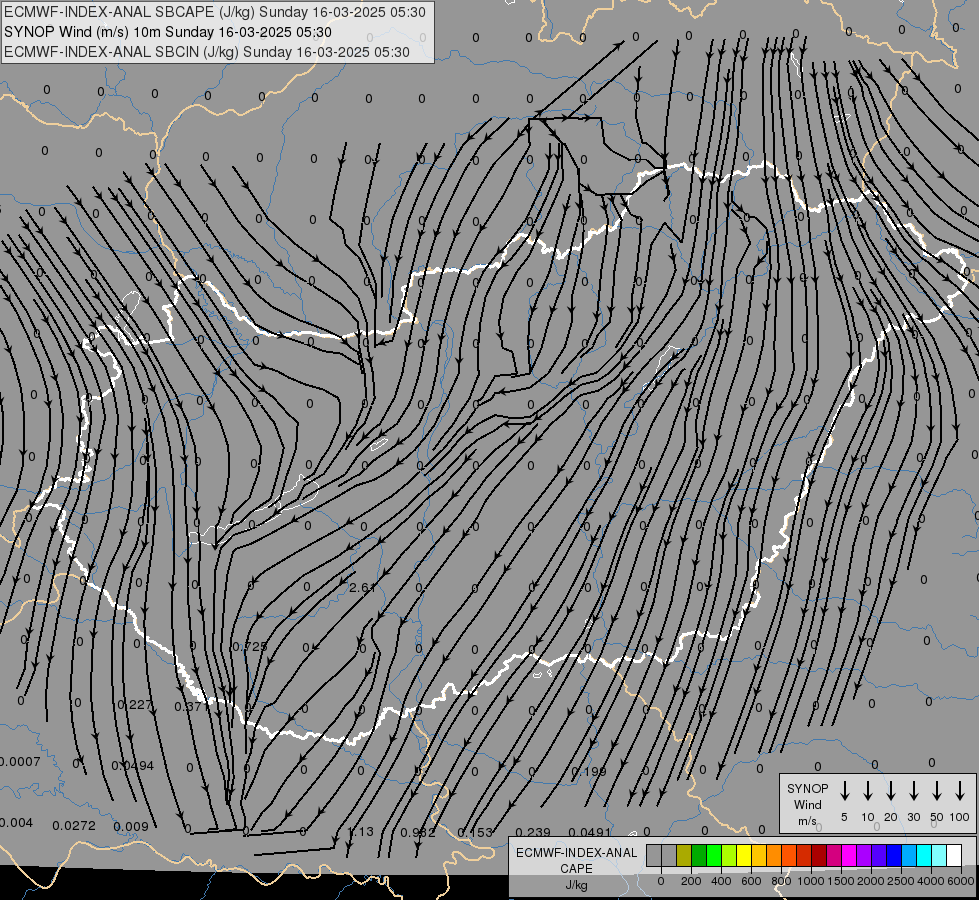Select the pale cyan swatch next to white
Viewport: 979px width, 900px height.
click(x=939, y=855)
